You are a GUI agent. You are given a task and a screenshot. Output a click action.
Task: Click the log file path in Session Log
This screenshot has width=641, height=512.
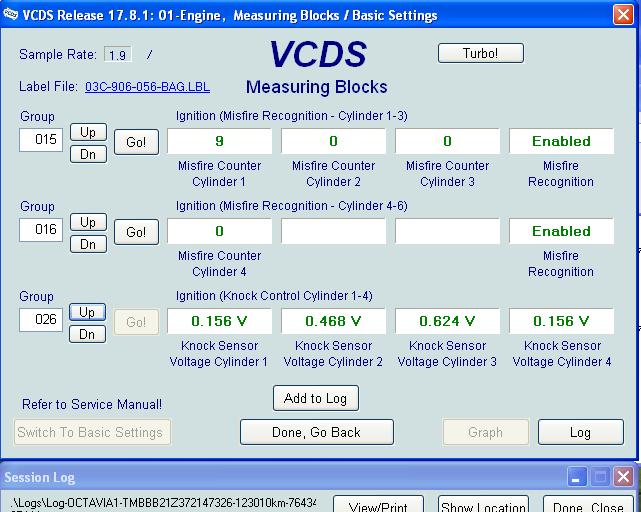point(163,503)
